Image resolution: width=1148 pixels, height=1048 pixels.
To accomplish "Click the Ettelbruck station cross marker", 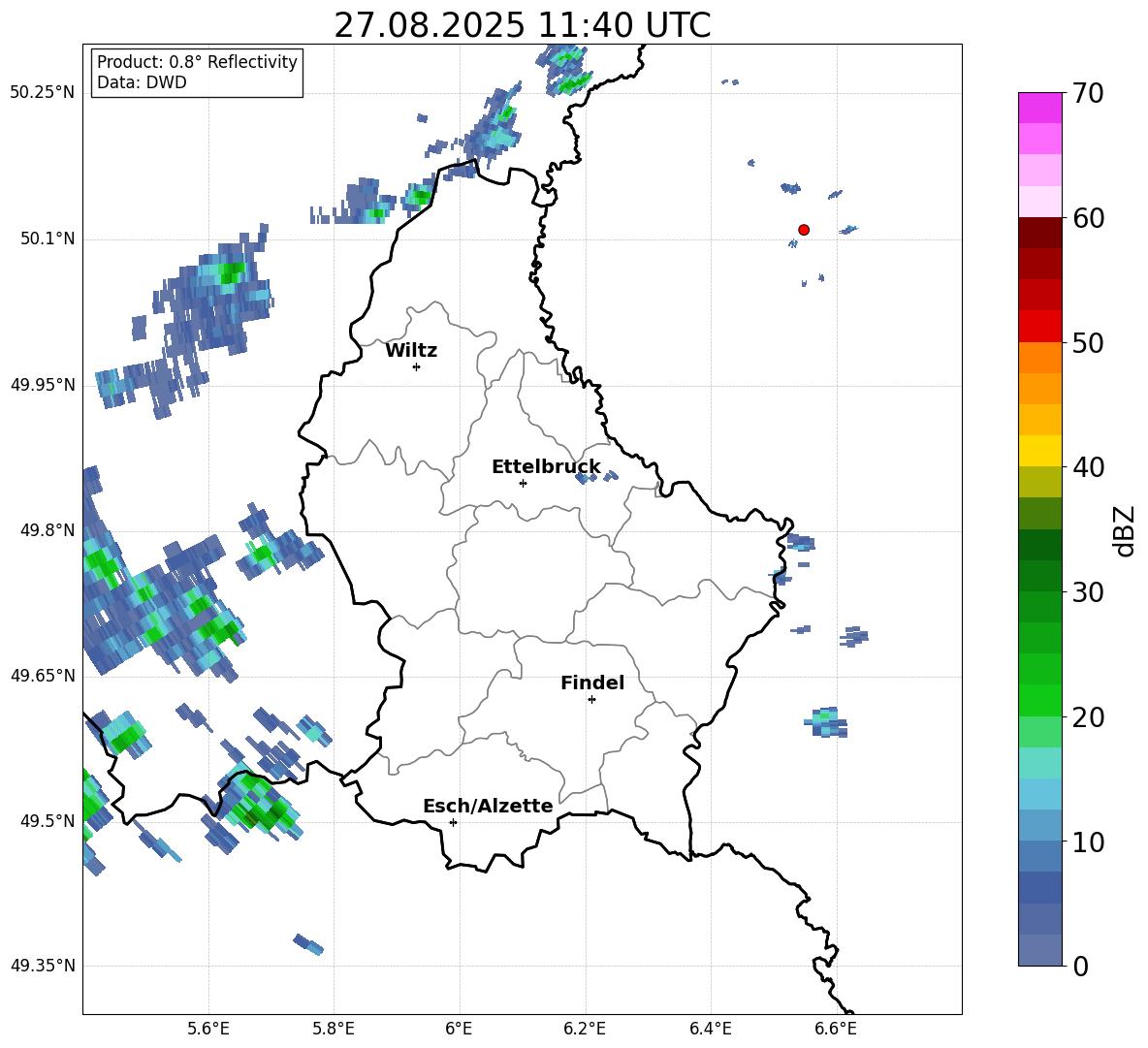I will point(523,483).
